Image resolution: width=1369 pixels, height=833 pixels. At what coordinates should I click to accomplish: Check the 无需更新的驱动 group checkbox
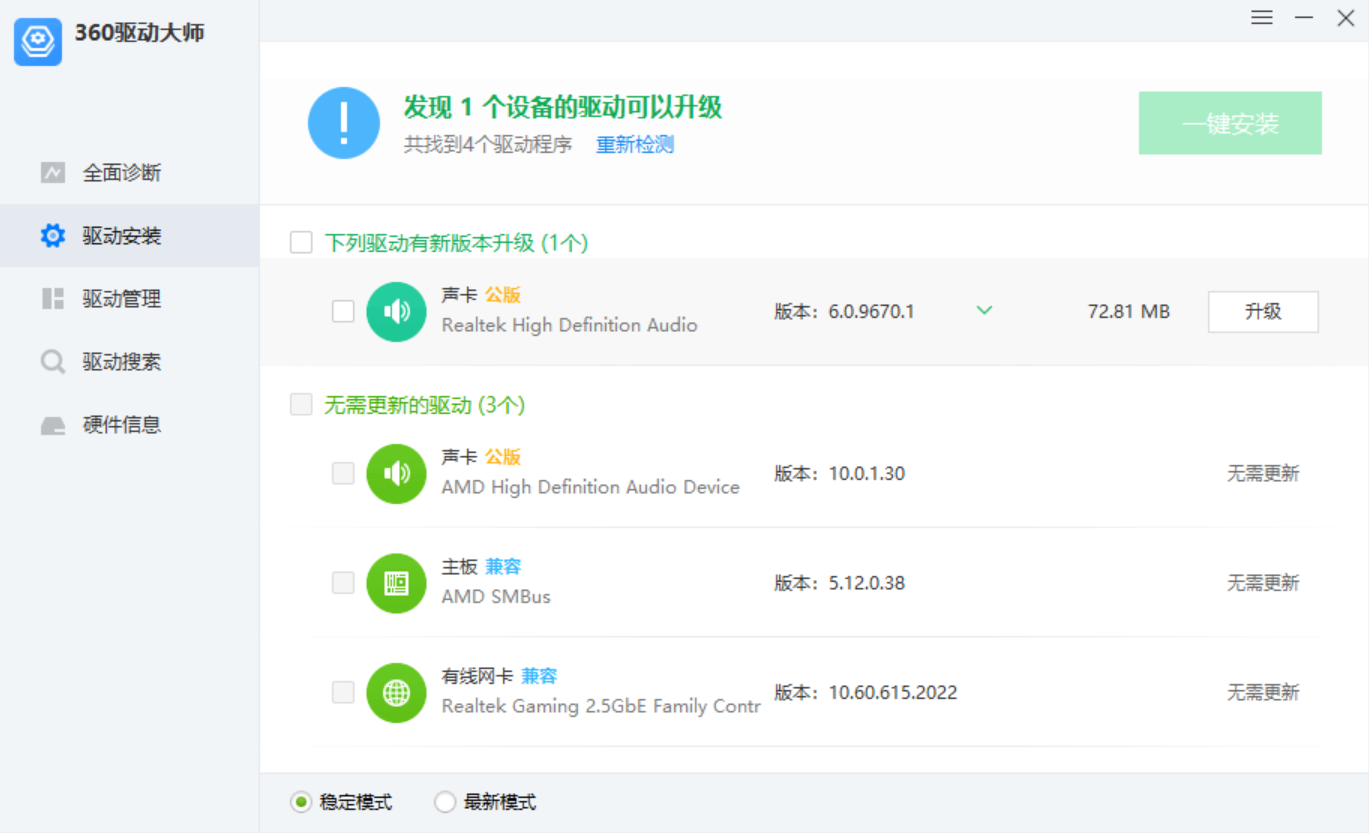[301, 404]
